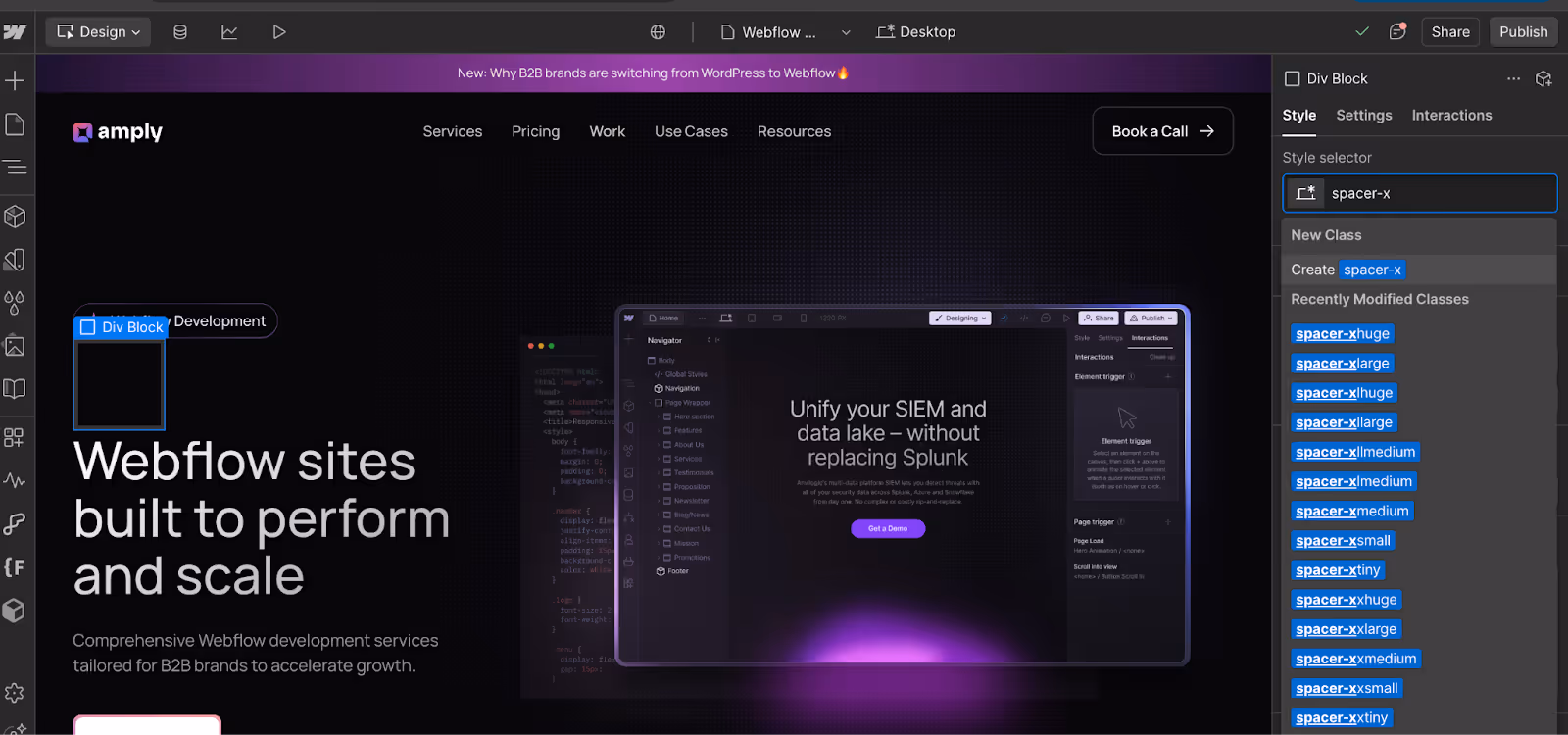Select the spacer-xhuge class
Image resolution: width=1568 pixels, height=735 pixels.
click(1343, 334)
